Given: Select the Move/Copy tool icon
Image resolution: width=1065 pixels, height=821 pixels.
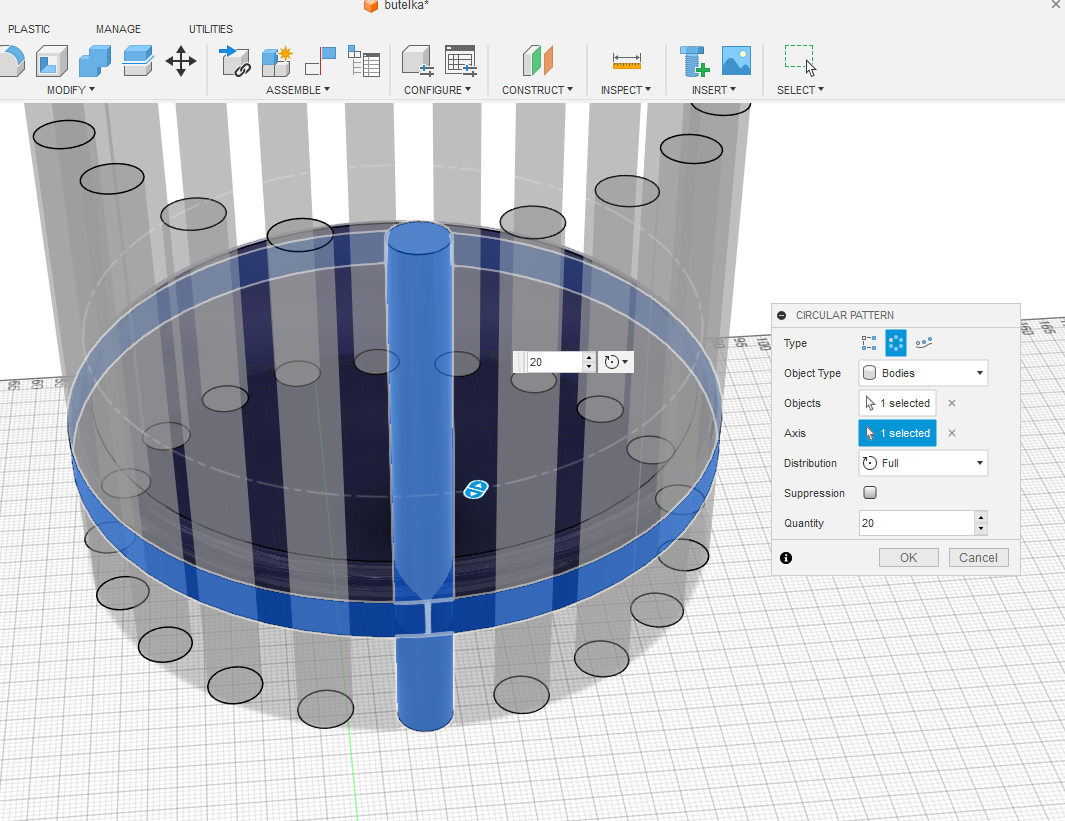Looking at the screenshot, I should click(180, 61).
